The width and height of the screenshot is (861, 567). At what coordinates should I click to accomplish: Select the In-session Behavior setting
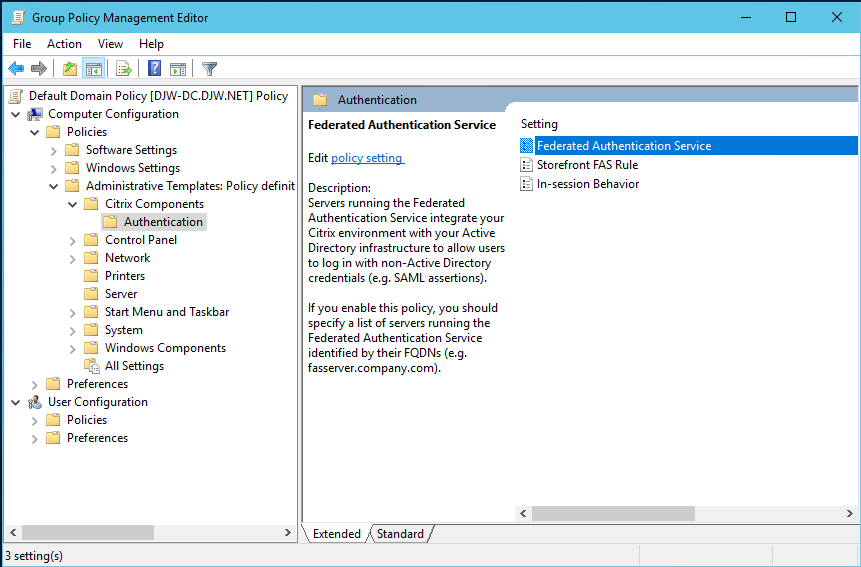(x=587, y=184)
